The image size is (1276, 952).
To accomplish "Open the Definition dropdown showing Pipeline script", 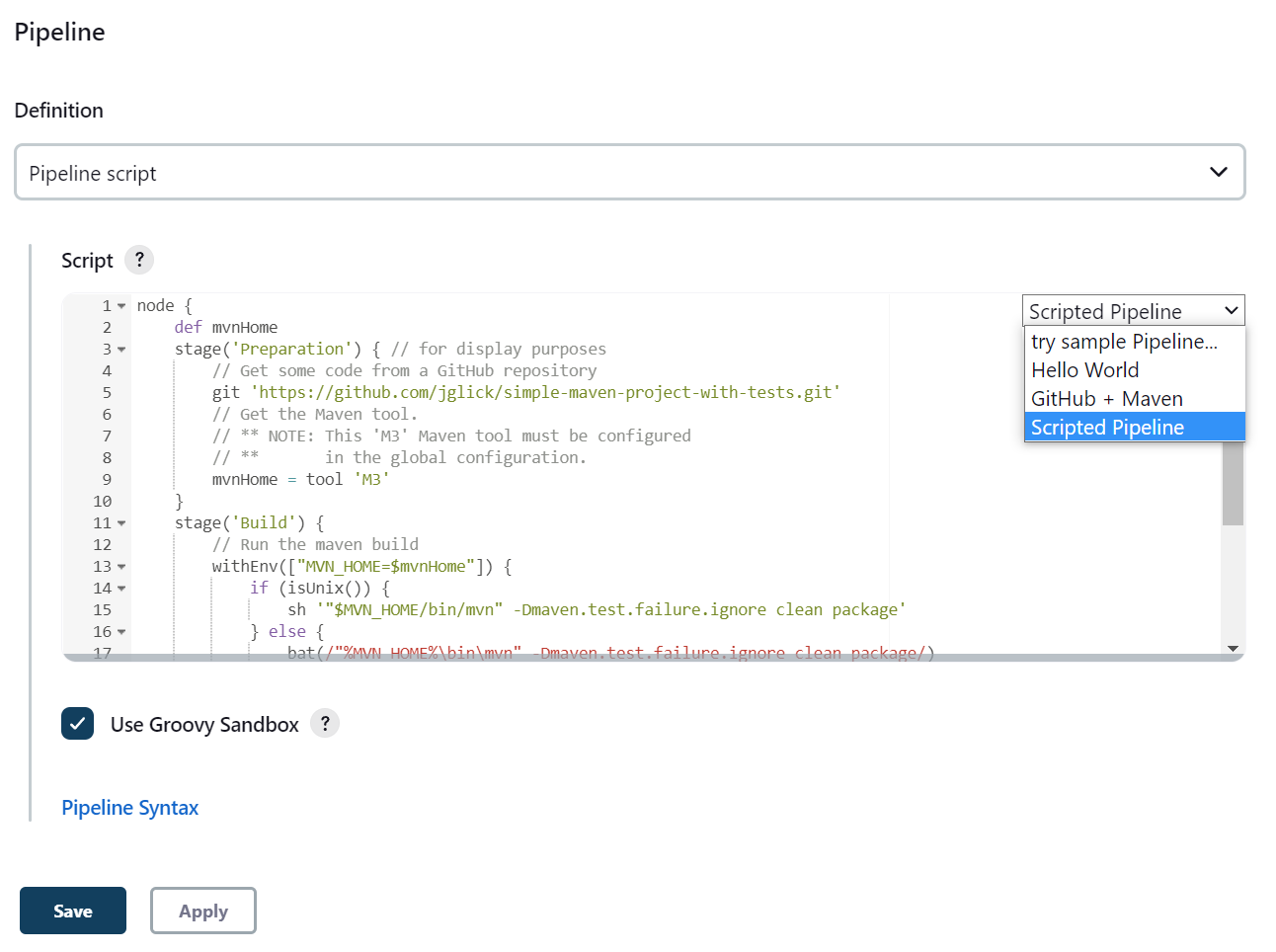I will point(628,172).
